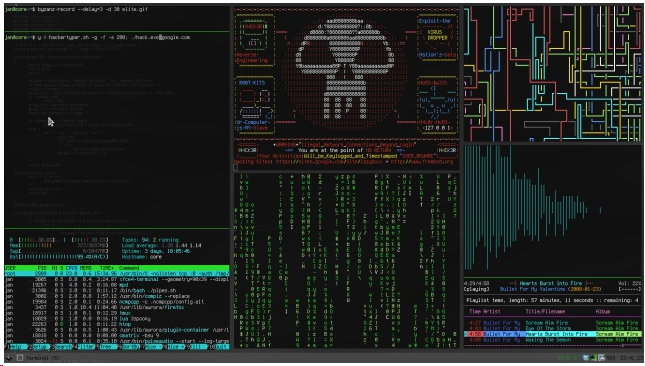645x366 pixels.
Task: Open htop F2 Setup menu
Action: [x=39, y=347]
